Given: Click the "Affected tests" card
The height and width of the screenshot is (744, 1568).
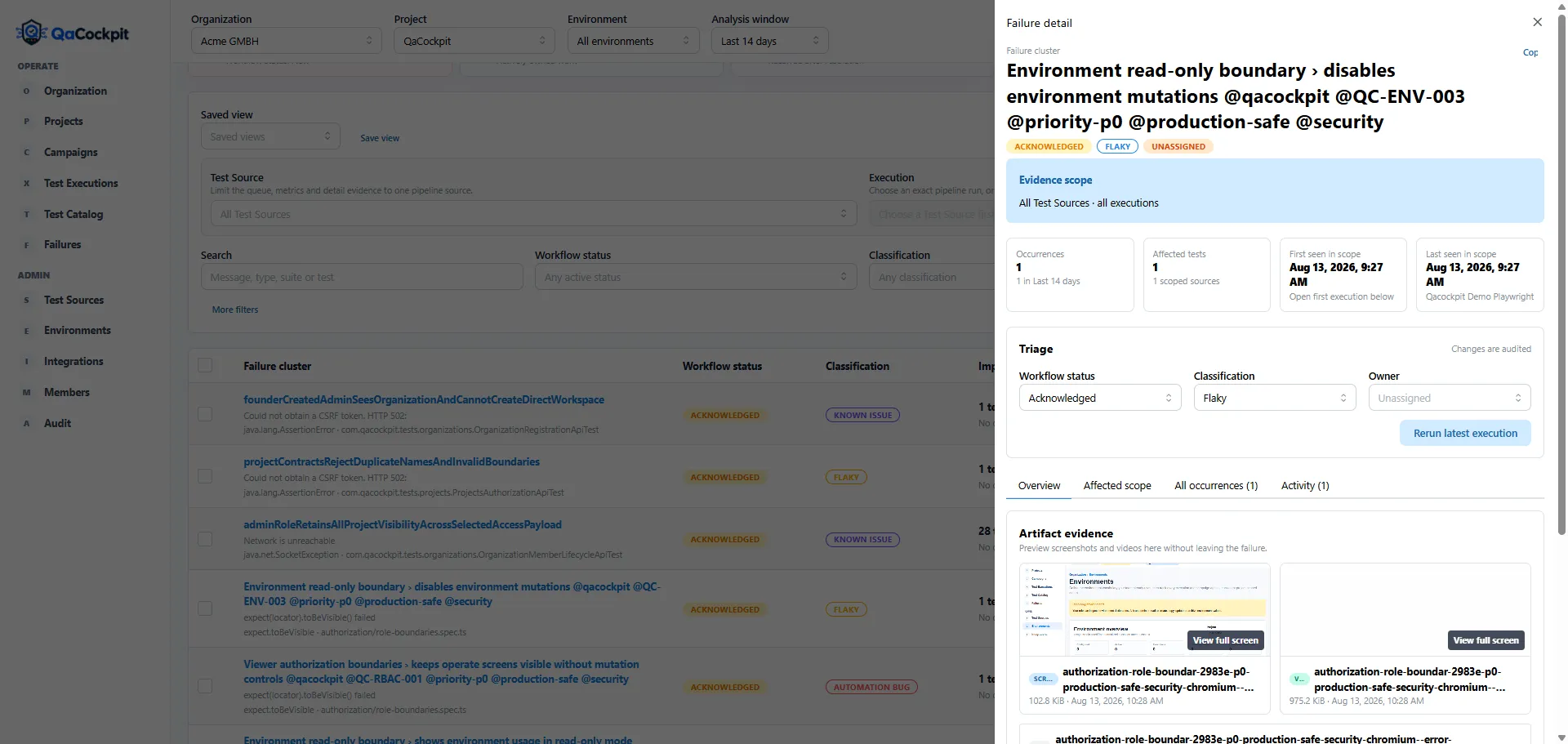Looking at the screenshot, I should [x=1206, y=274].
